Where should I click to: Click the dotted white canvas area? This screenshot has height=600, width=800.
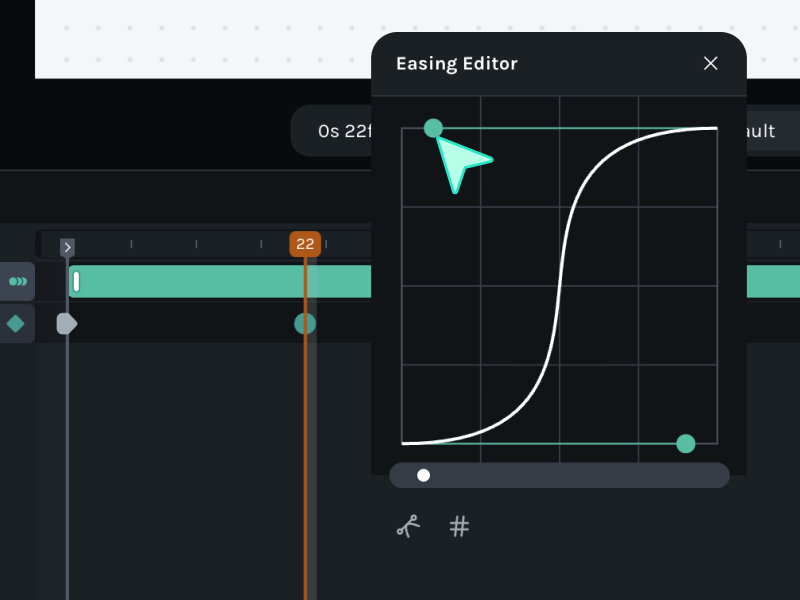click(x=200, y=38)
